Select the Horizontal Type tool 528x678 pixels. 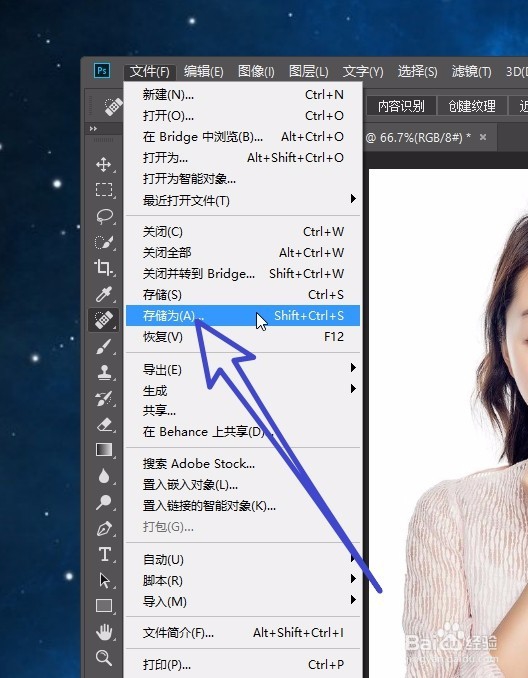coord(104,554)
